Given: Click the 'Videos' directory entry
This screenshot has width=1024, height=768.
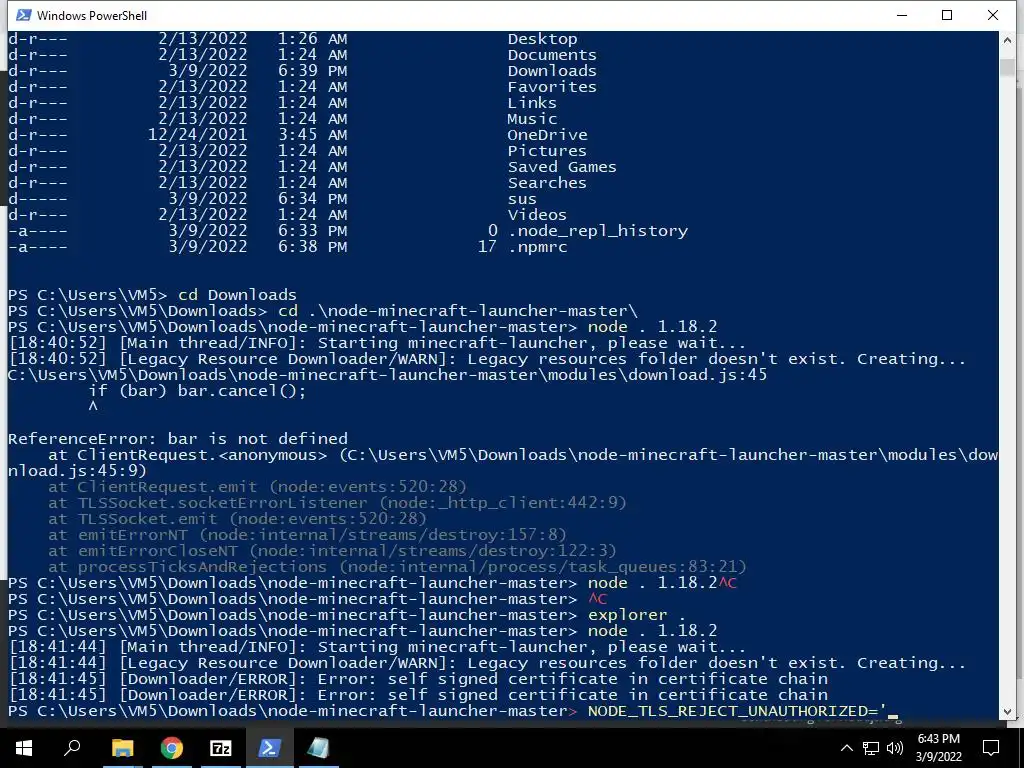Looking at the screenshot, I should coord(537,215).
